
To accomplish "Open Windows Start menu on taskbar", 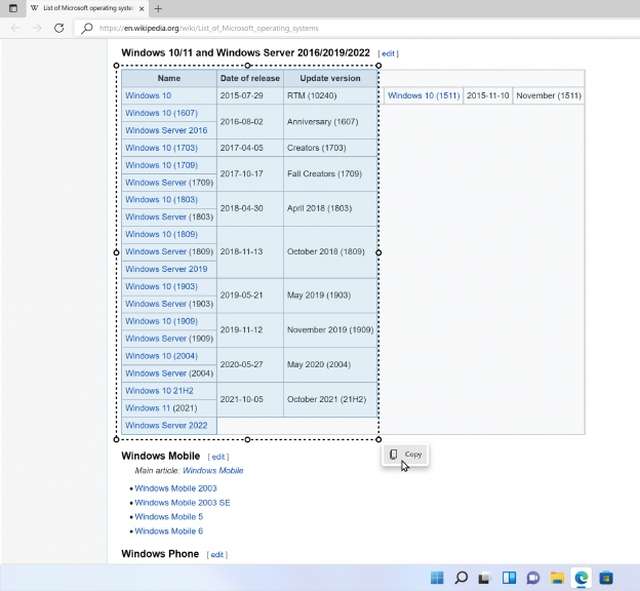I will (437, 578).
